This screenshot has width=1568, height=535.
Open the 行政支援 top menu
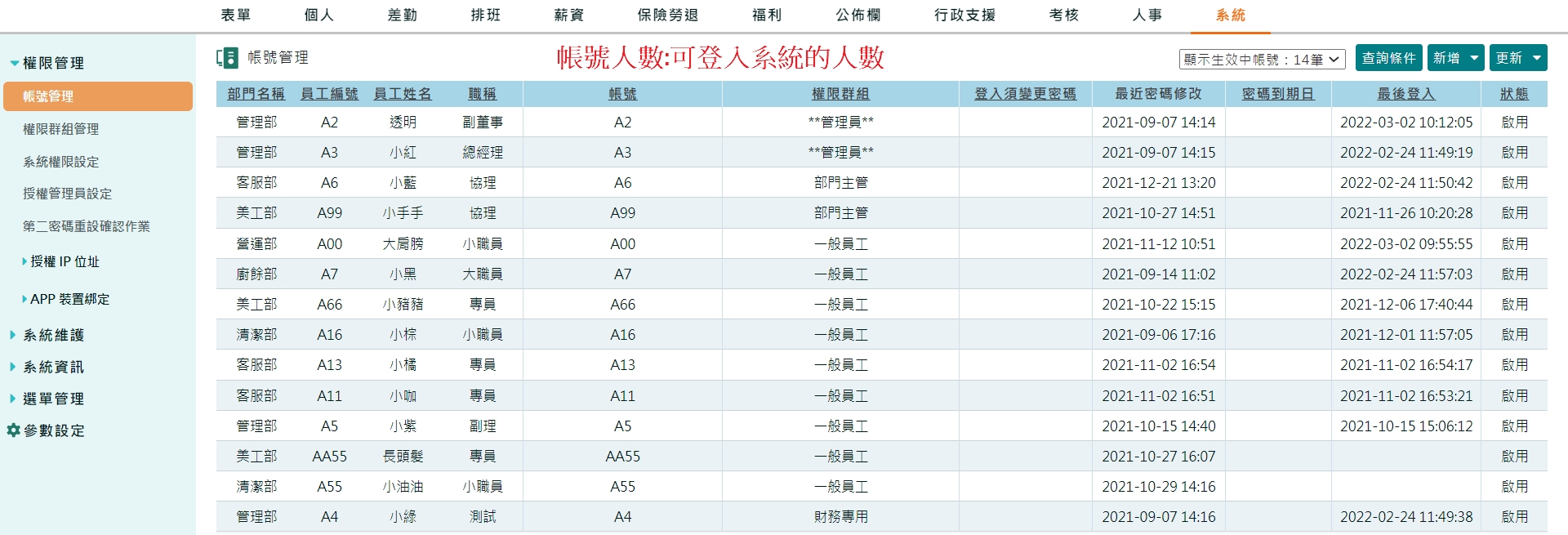[965, 15]
